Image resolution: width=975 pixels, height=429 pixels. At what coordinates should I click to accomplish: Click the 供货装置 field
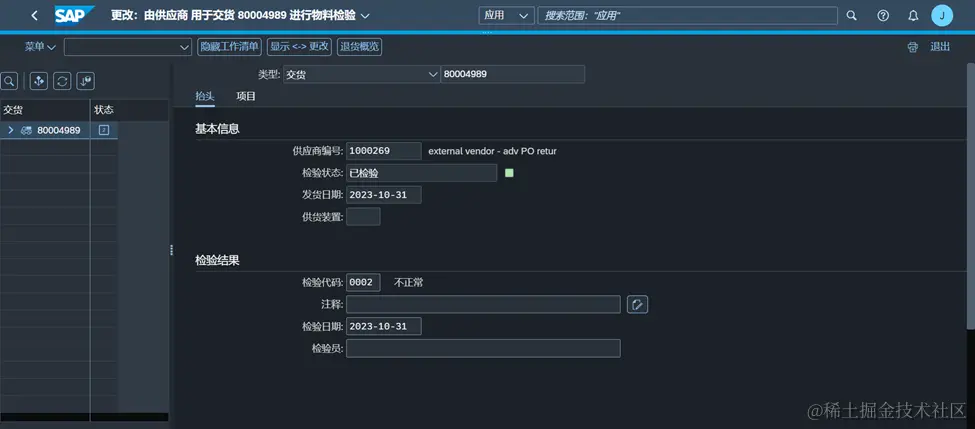(363, 216)
